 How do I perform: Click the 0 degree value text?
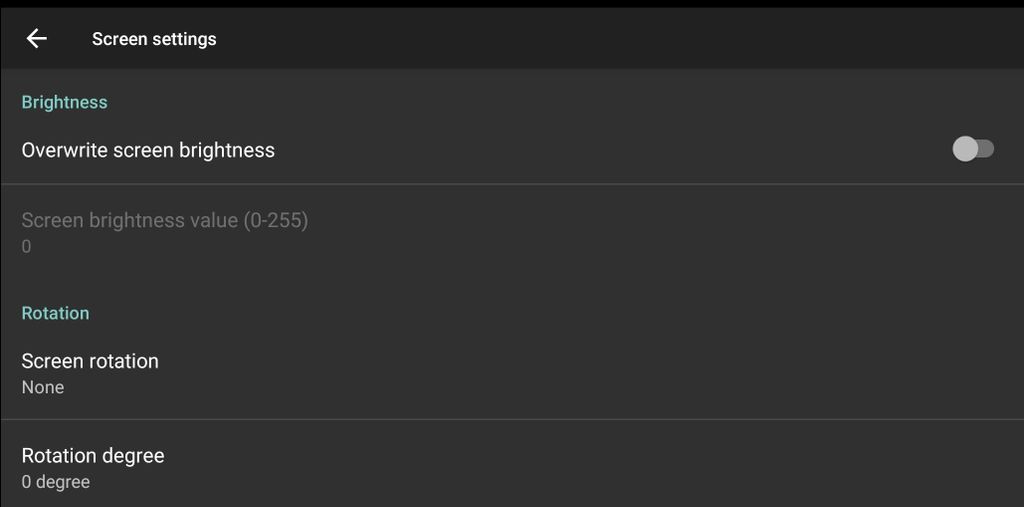[56, 482]
